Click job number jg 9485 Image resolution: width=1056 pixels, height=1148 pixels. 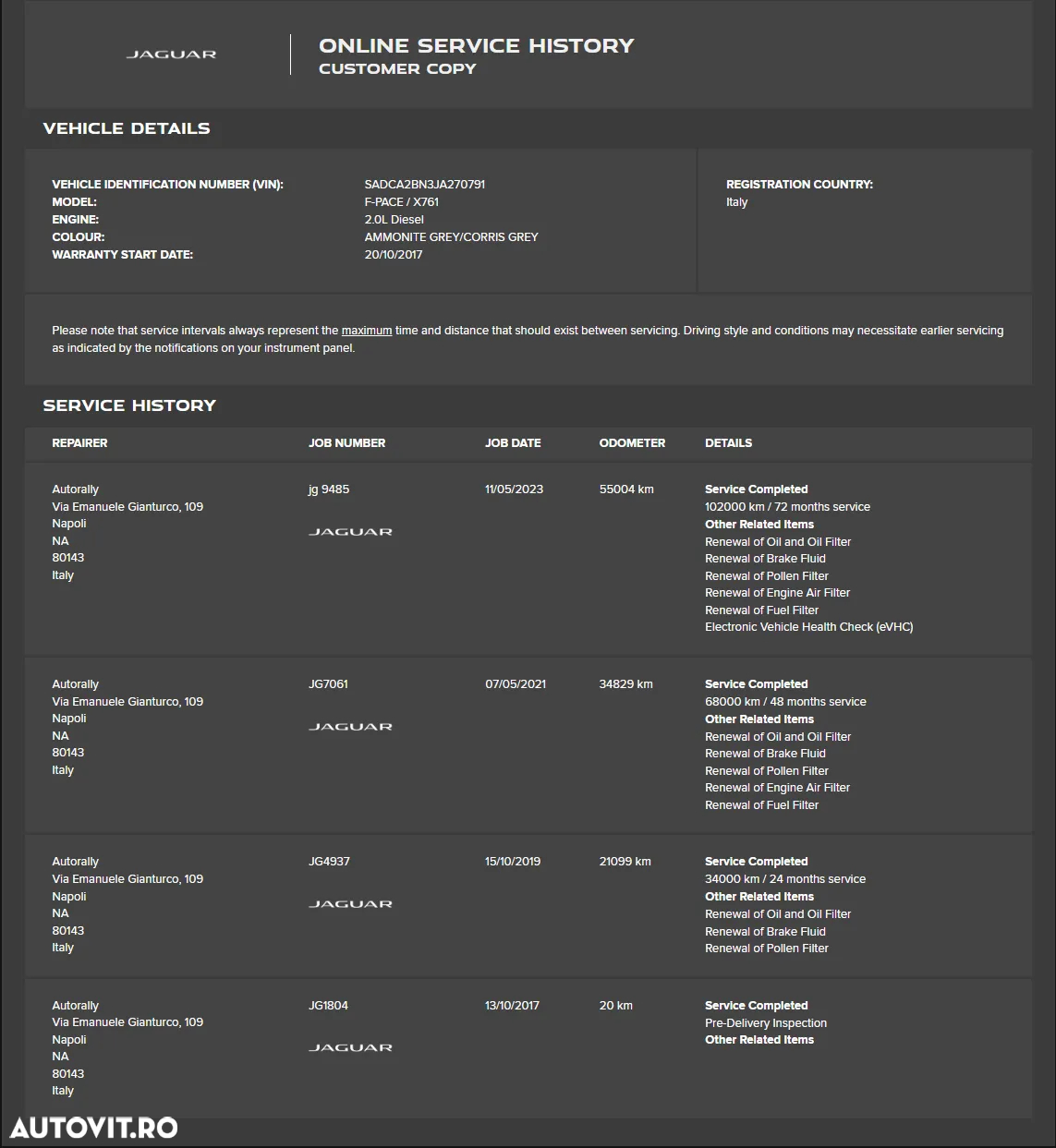[329, 489]
